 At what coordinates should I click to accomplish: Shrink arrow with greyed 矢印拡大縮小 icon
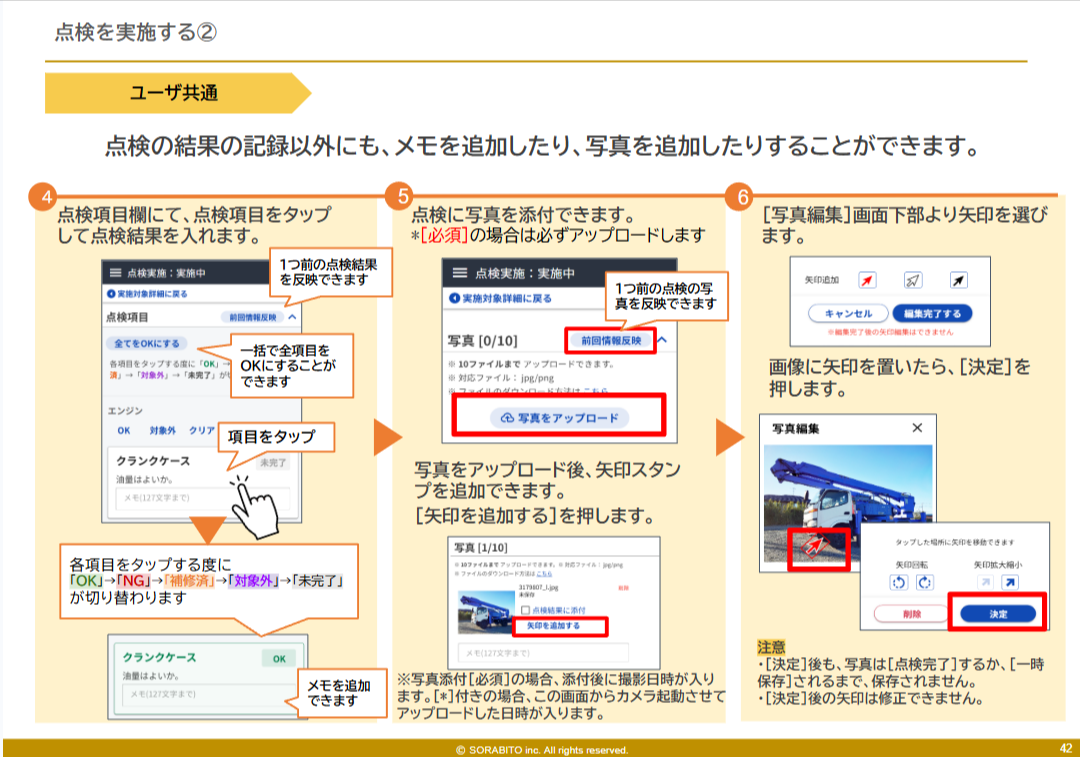(x=984, y=582)
